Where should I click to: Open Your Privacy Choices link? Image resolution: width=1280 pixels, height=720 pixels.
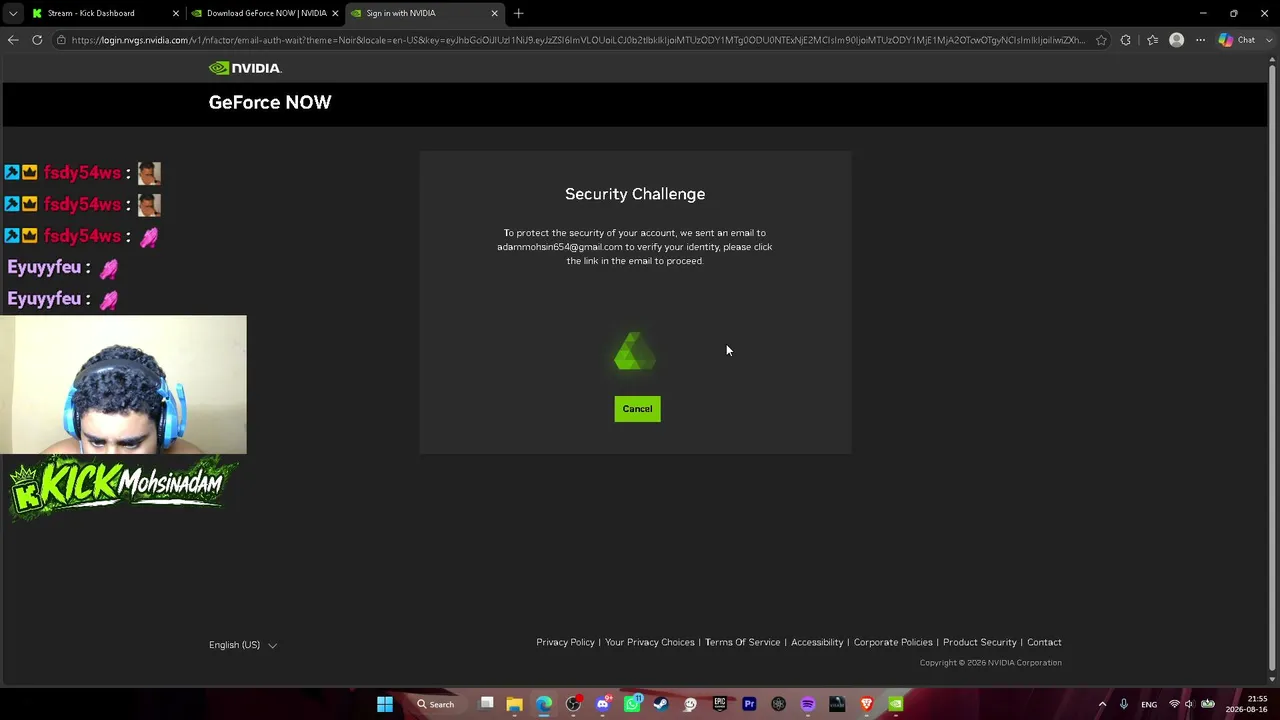click(x=650, y=642)
